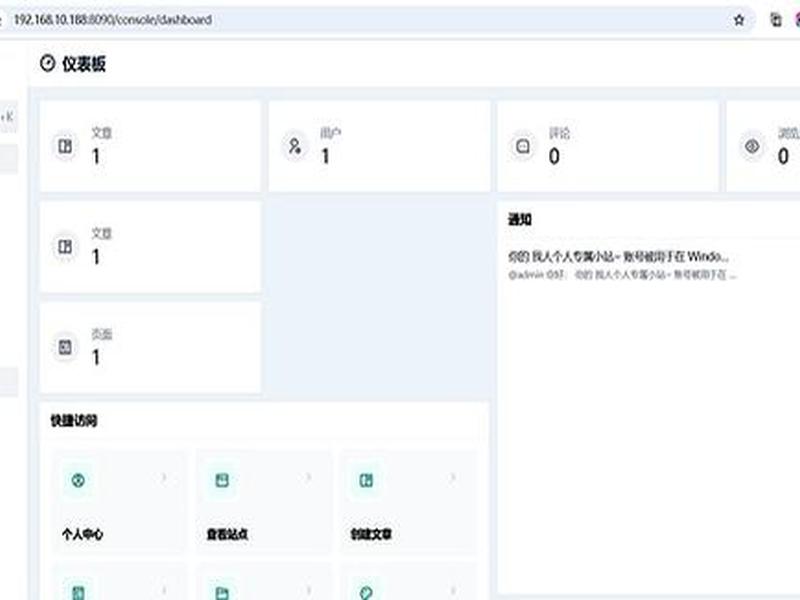Open the 个人中心 quick link

pos(119,502)
